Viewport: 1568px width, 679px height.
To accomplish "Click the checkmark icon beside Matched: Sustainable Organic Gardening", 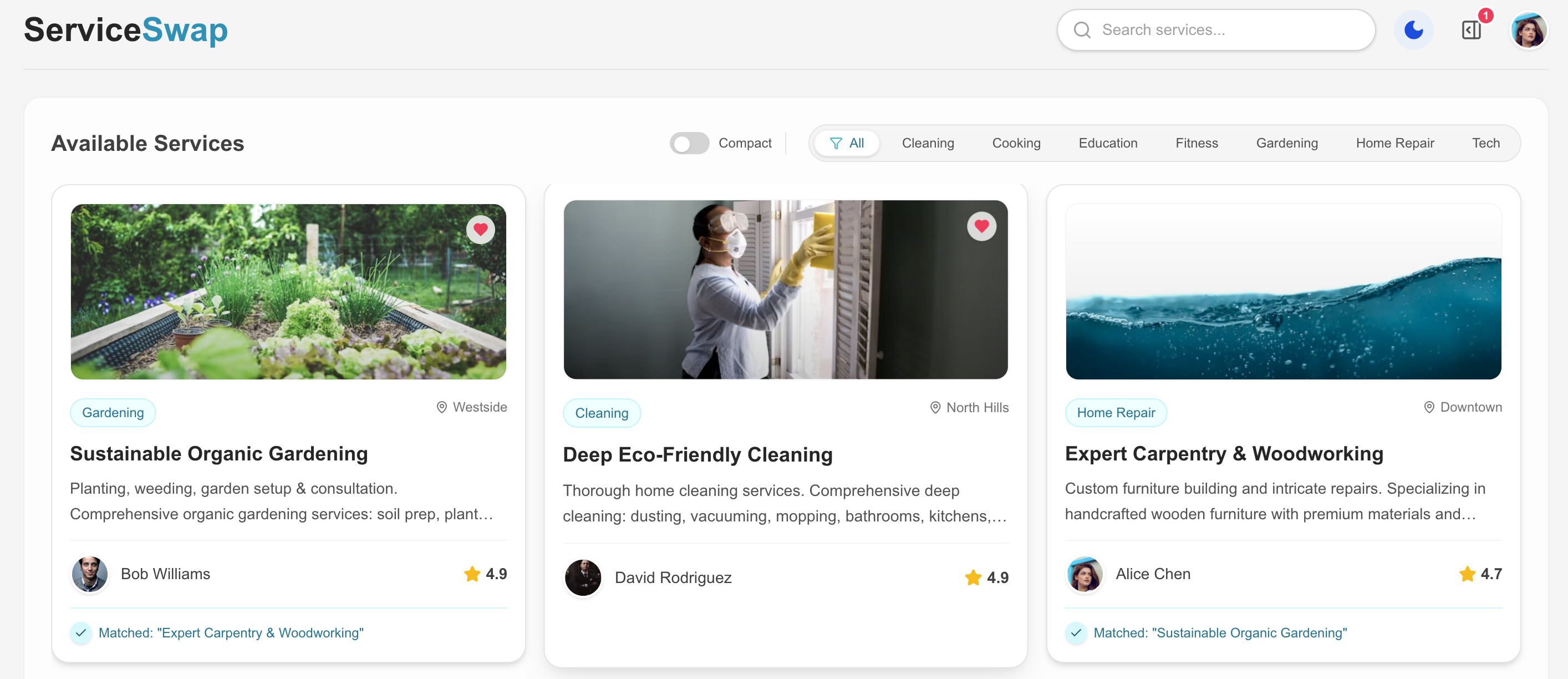I will point(1076,633).
